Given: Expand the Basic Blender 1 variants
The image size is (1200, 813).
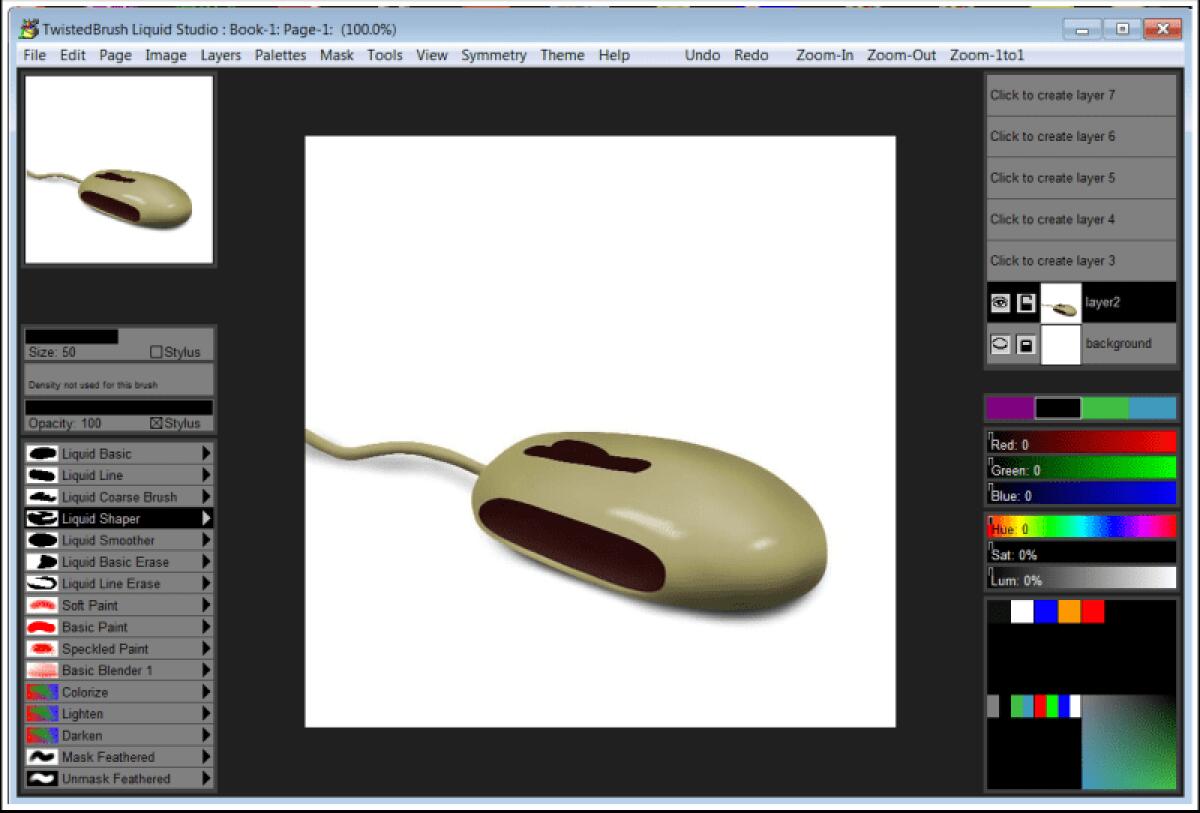Looking at the screenshot, I should [x=208, y=670].
